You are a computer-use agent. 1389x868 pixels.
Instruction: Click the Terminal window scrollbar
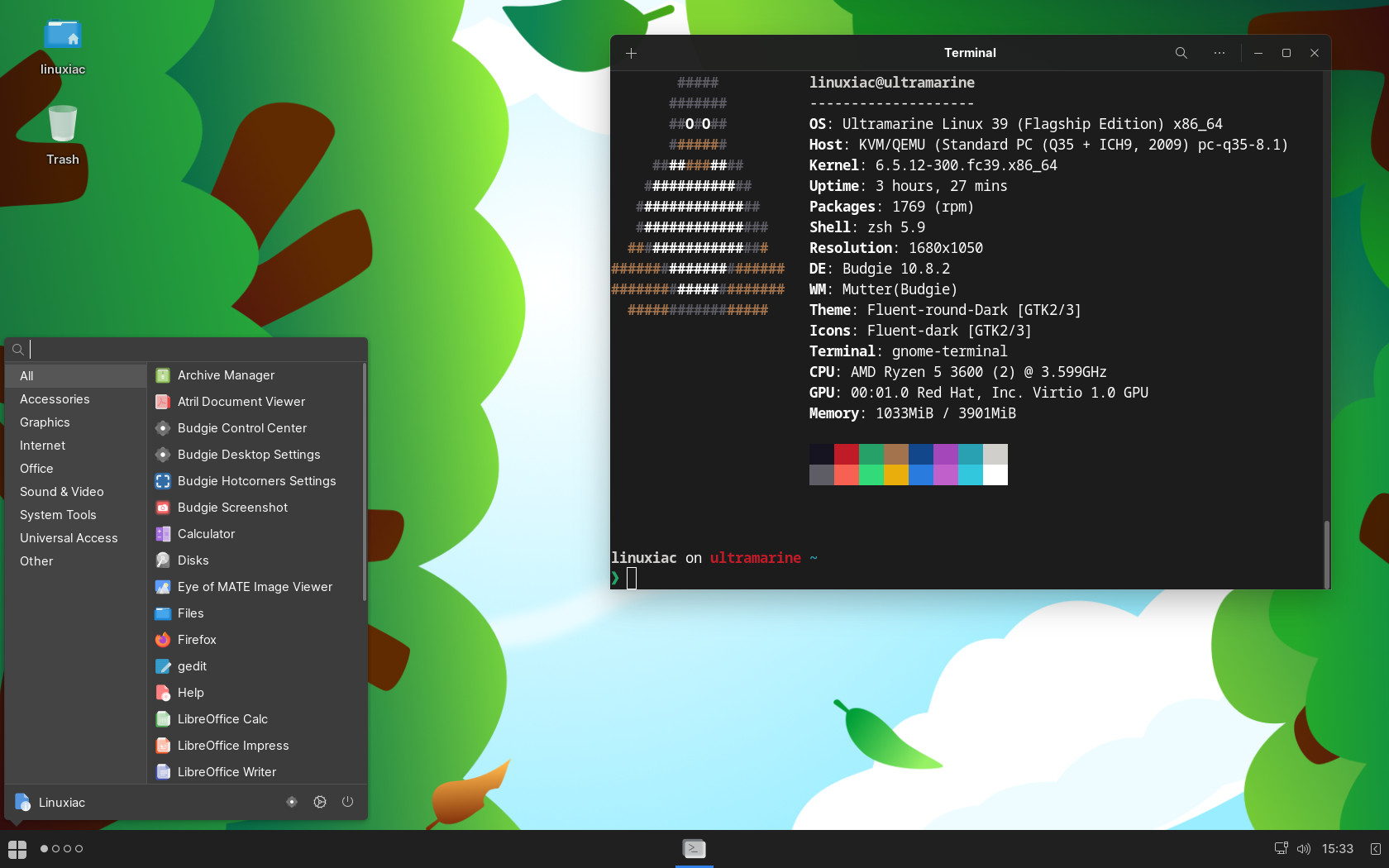(1326, 554)
